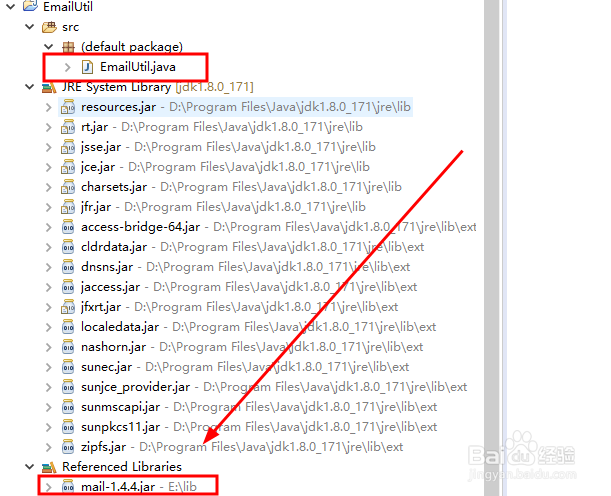611x496 pixels.
Task: Click the jfr.jar jar icon
Action: point(68,207)
